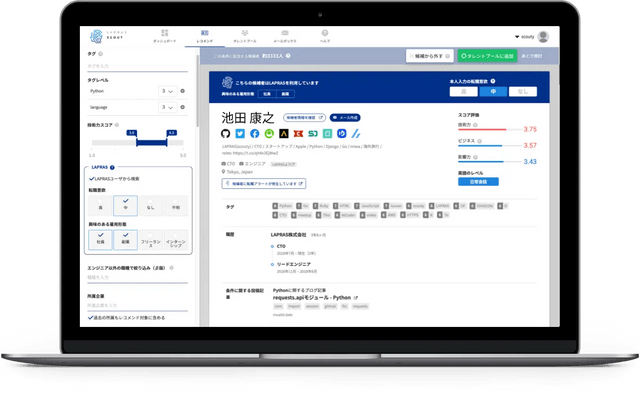Click the LAPRAS SCOUT logo in header
The height and width of the screenshot is (394, 640).
coord(108,36)
